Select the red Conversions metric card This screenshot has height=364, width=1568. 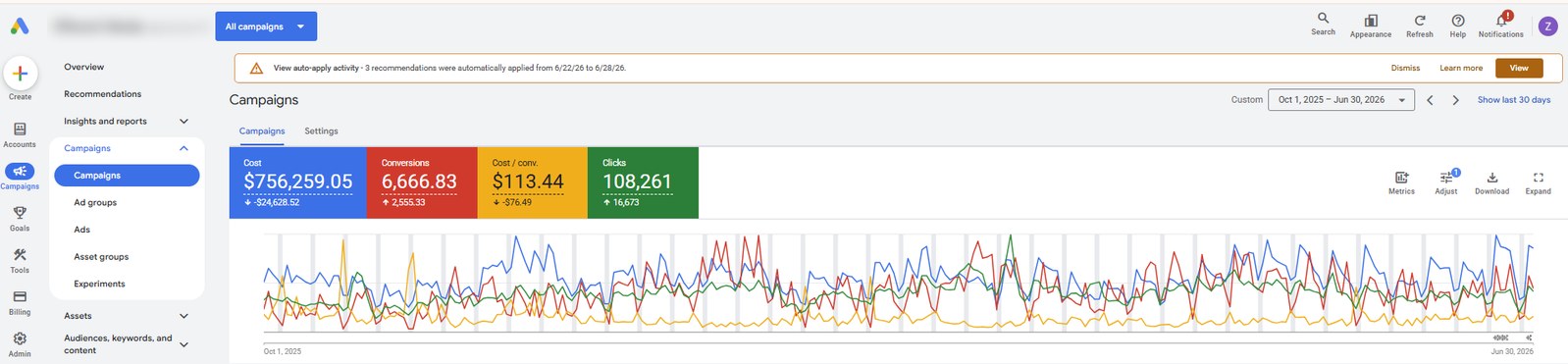422,182
